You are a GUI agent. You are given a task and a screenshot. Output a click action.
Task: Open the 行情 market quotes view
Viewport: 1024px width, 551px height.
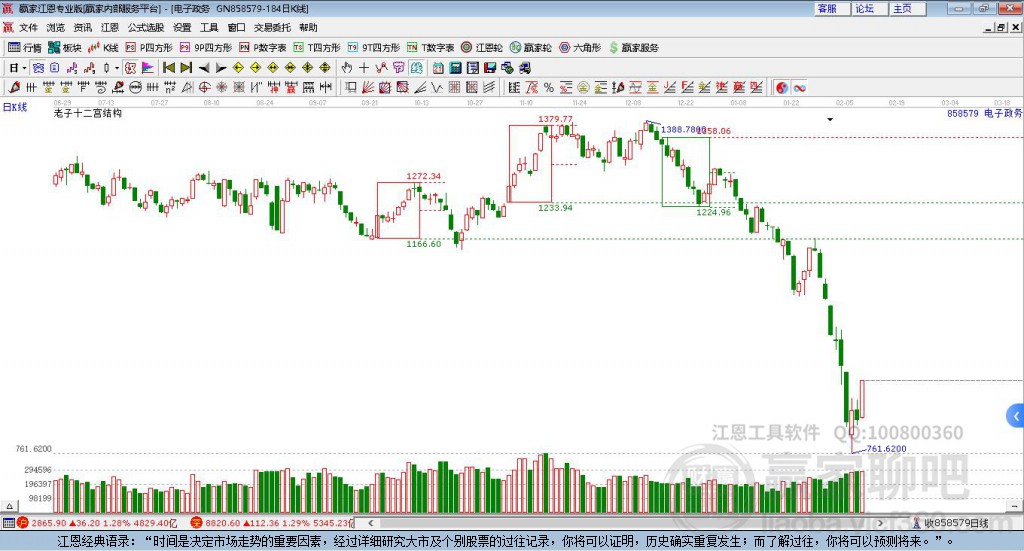25,48
